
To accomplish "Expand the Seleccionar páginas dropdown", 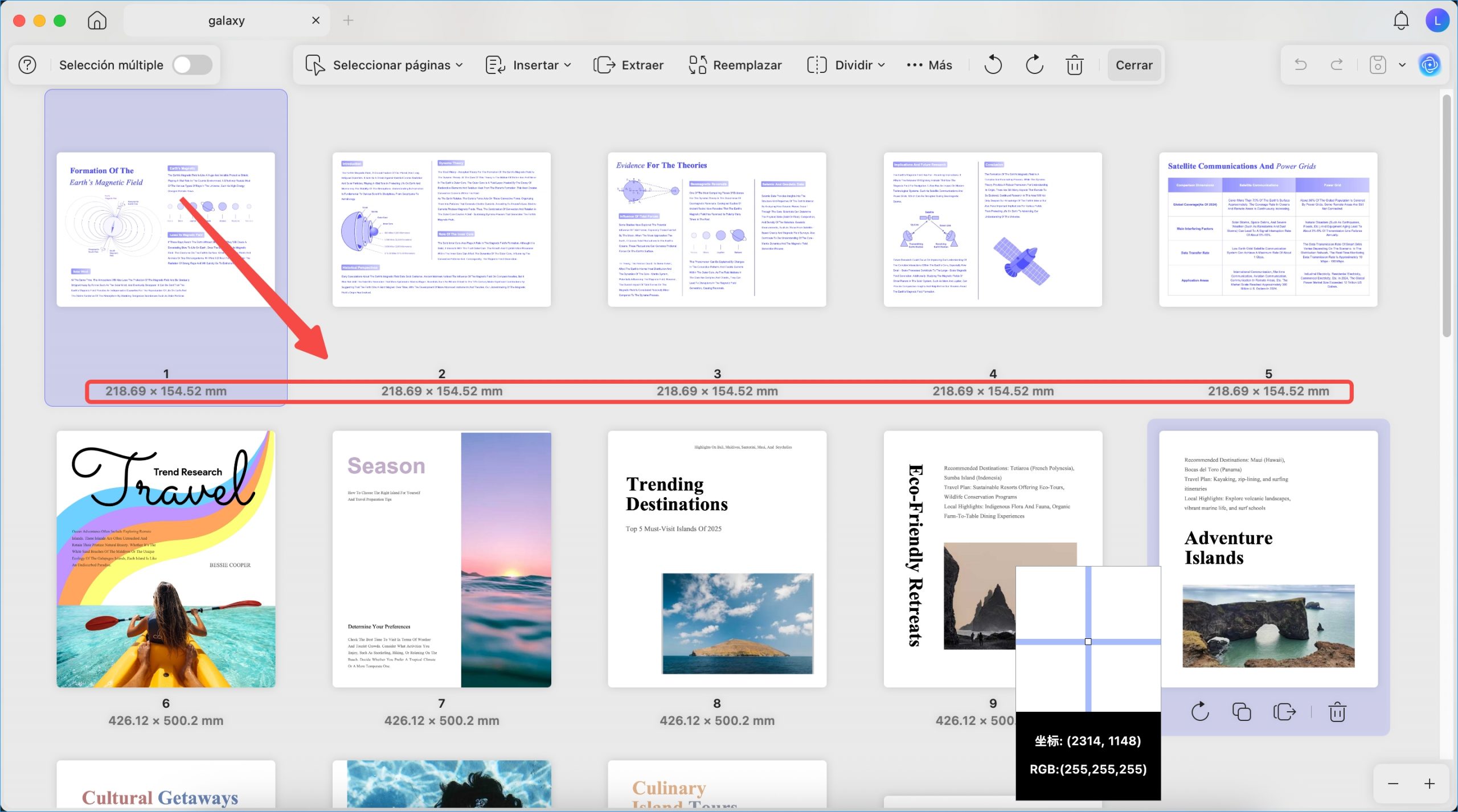I will (459, 64).
